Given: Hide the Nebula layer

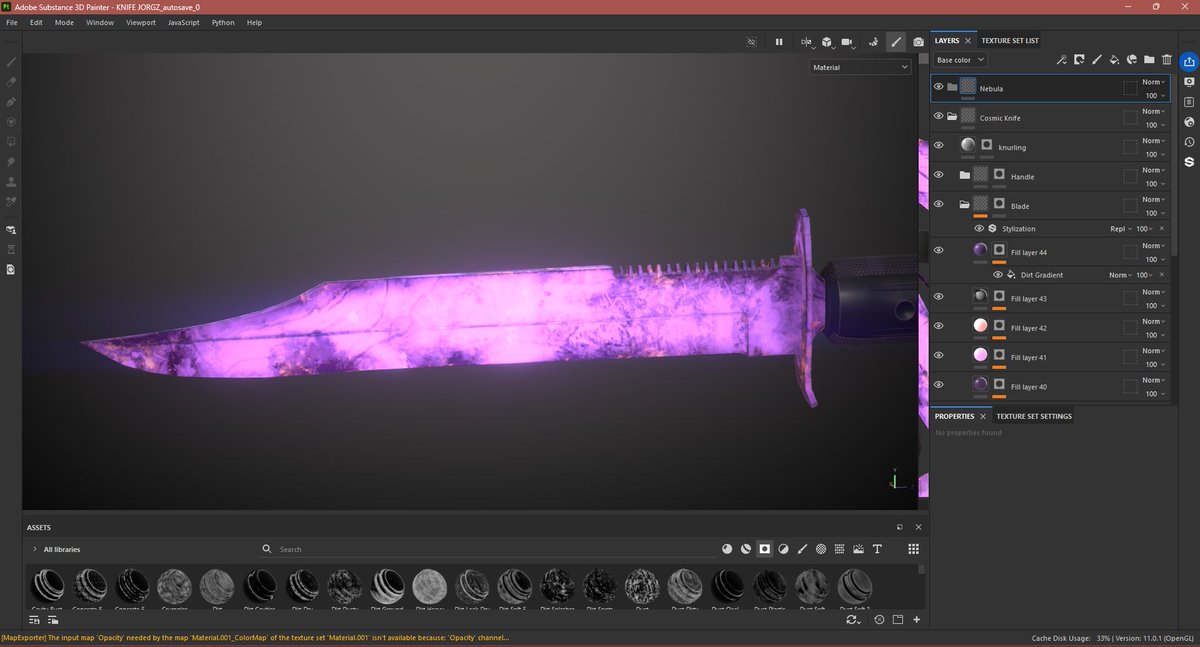Looking at the screenshot, I should click(938, 87).
